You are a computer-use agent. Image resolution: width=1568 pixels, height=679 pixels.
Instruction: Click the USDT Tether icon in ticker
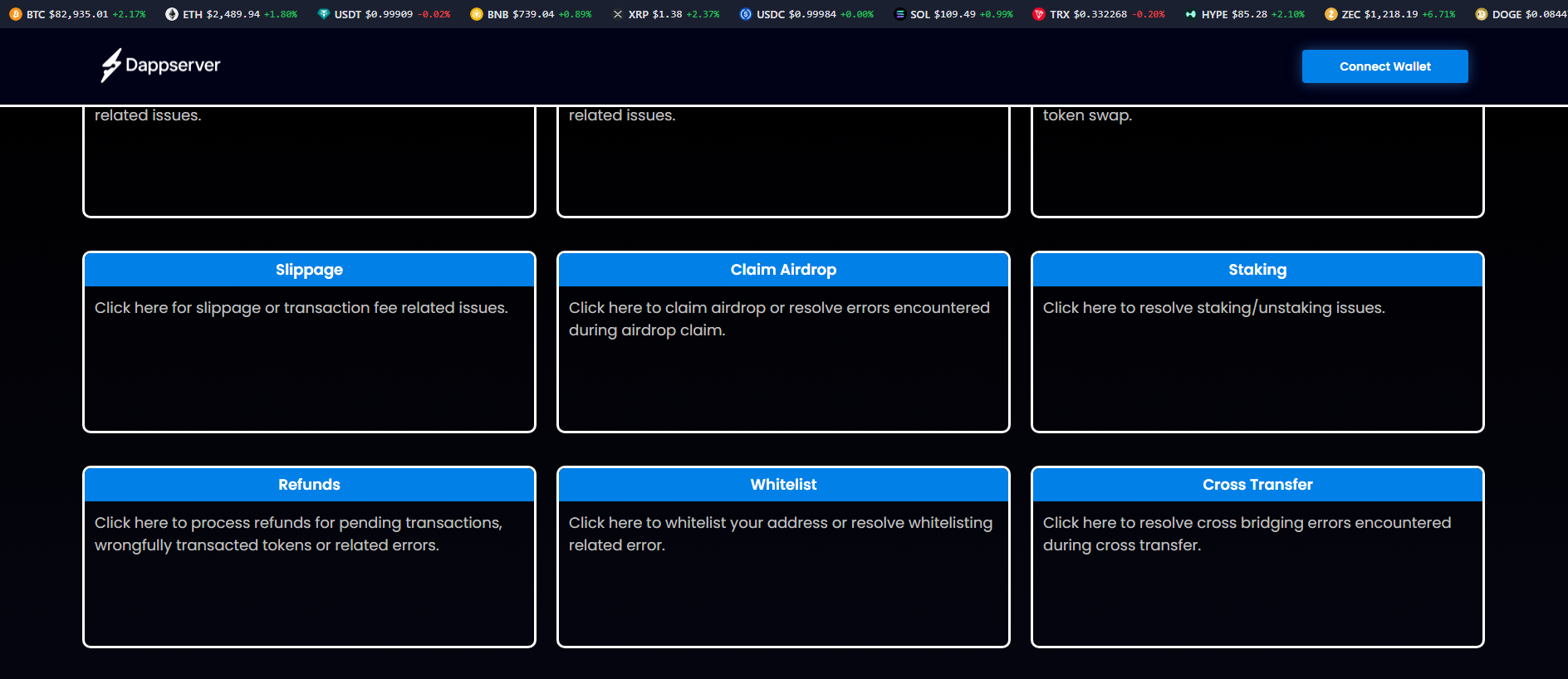click(x=324, y=14)
